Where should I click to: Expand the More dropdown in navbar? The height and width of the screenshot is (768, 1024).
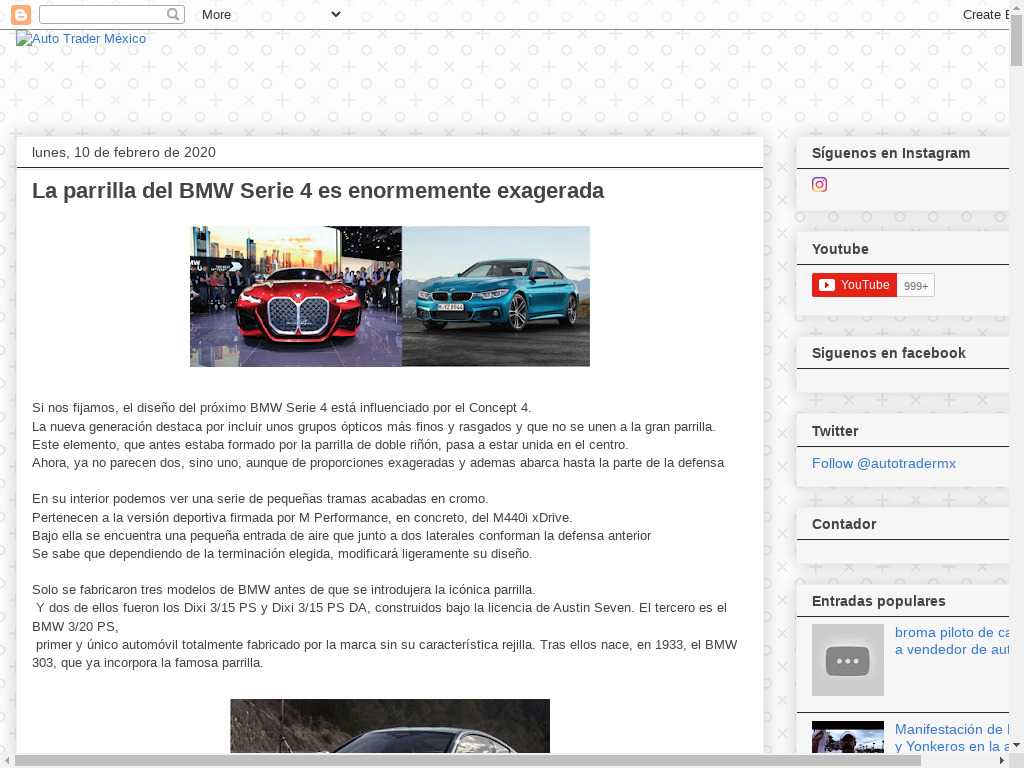(x=271, y=14)
